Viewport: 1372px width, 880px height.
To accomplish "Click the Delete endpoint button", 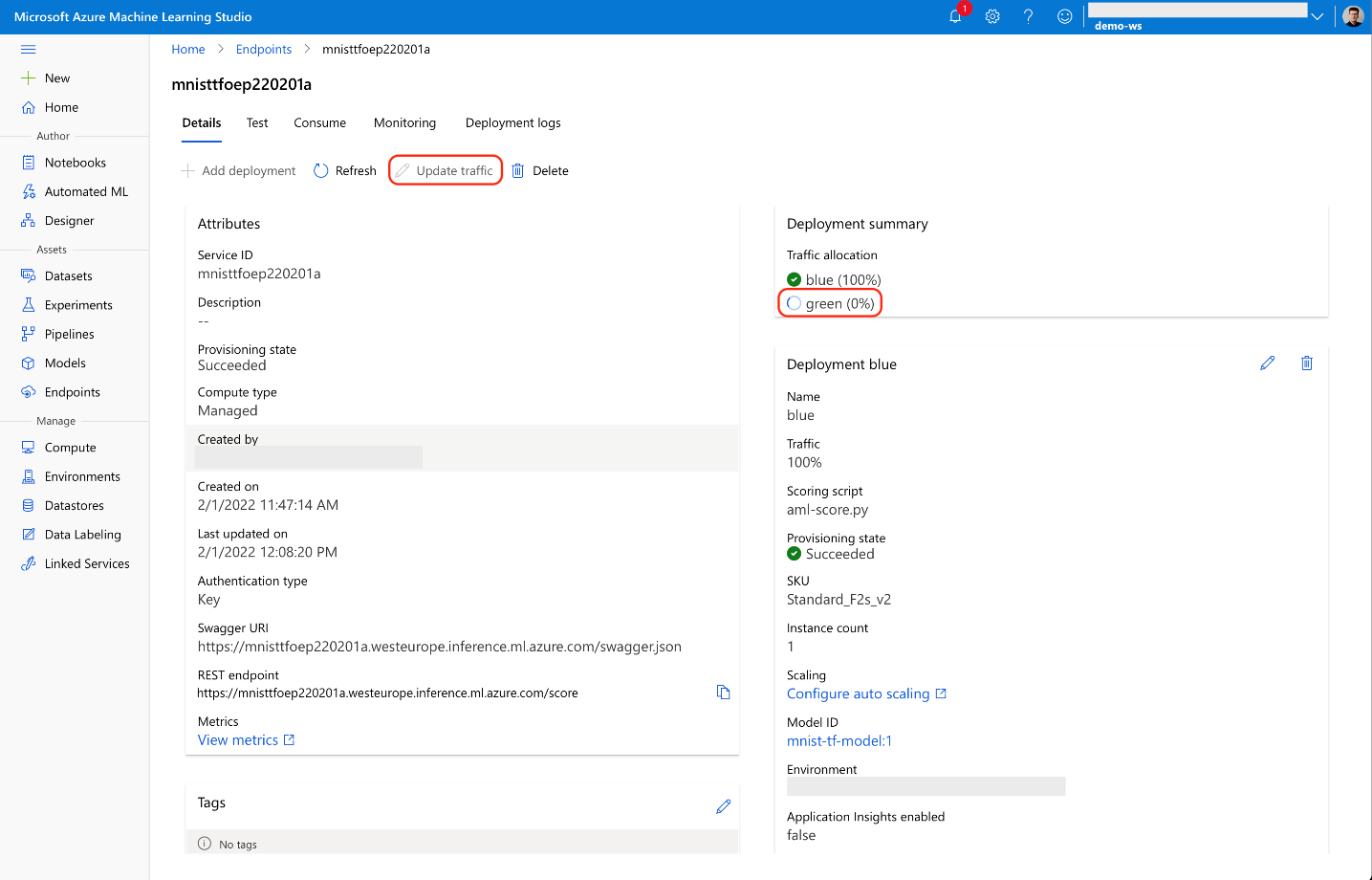I will pyautogui.click(x=540, y=170).
